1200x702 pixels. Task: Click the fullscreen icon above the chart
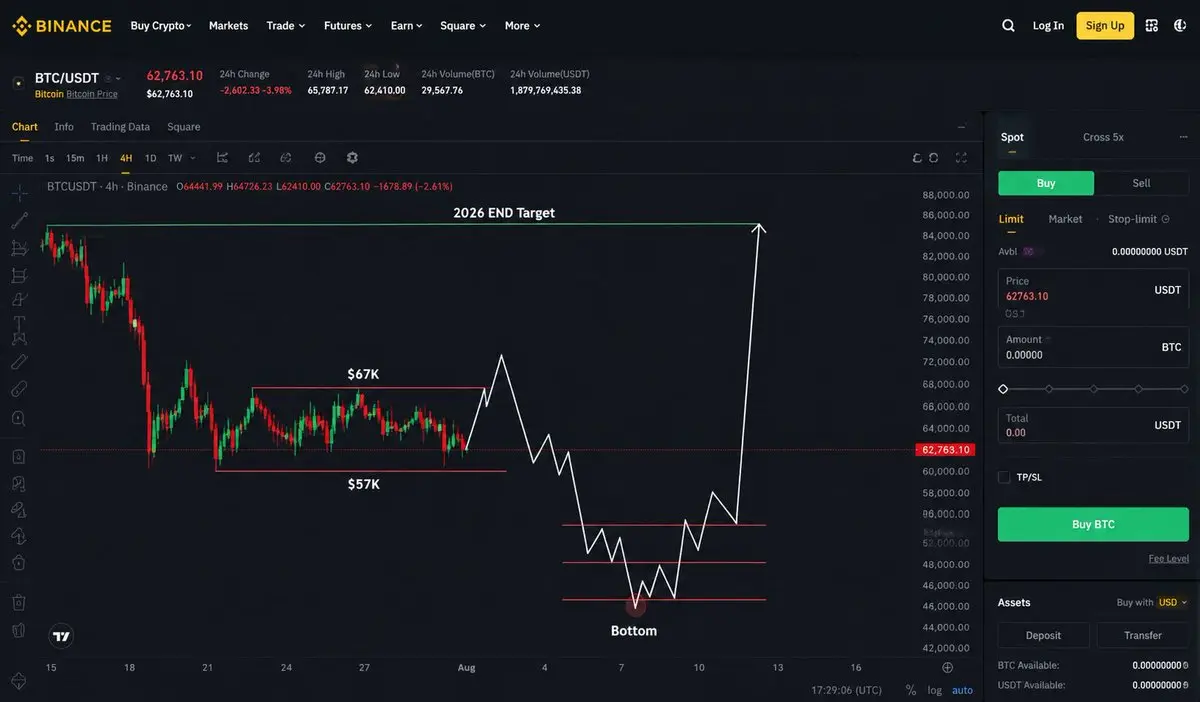(961, 158)
